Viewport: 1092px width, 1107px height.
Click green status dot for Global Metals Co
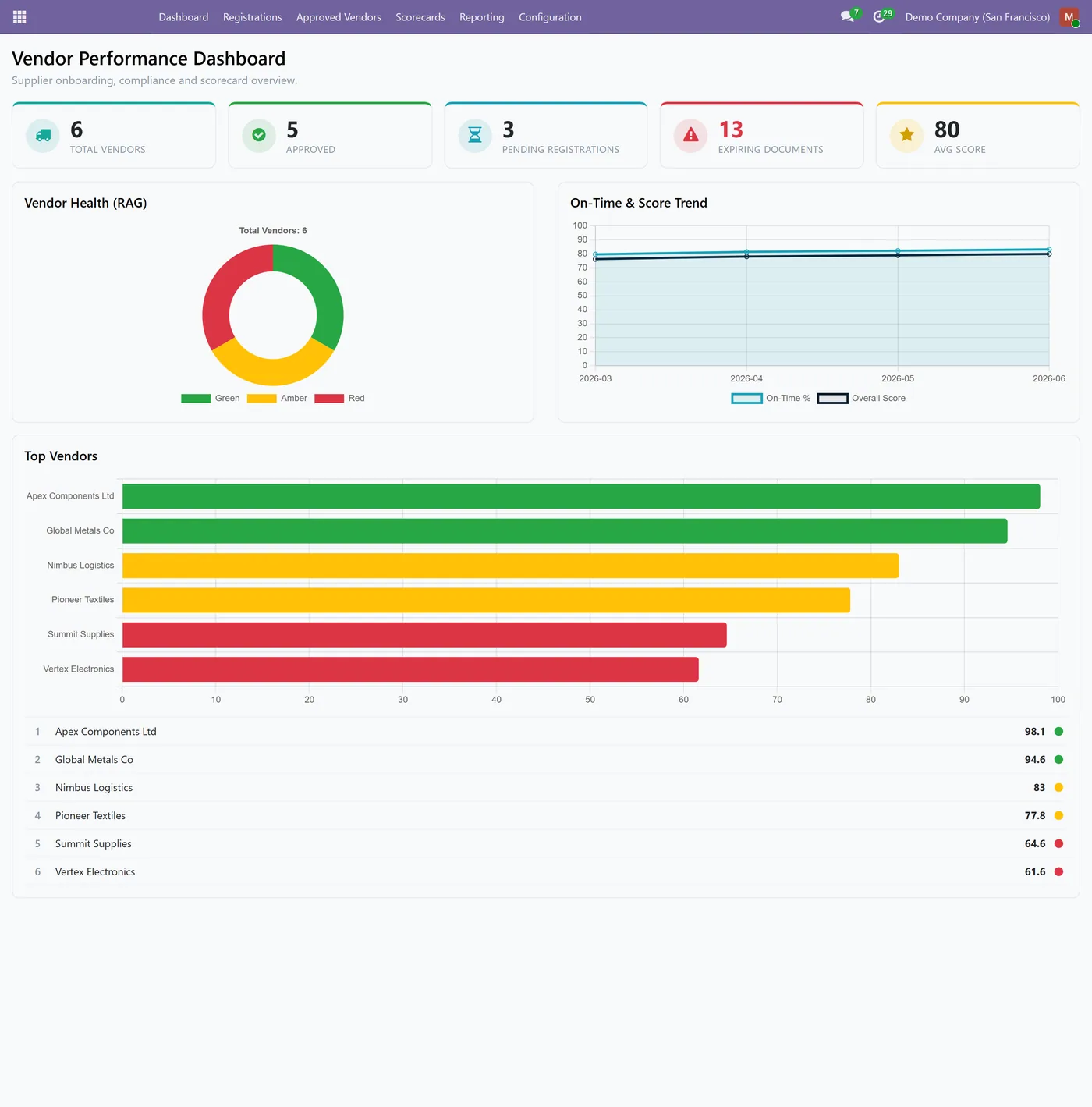[x=1058, y=759]
